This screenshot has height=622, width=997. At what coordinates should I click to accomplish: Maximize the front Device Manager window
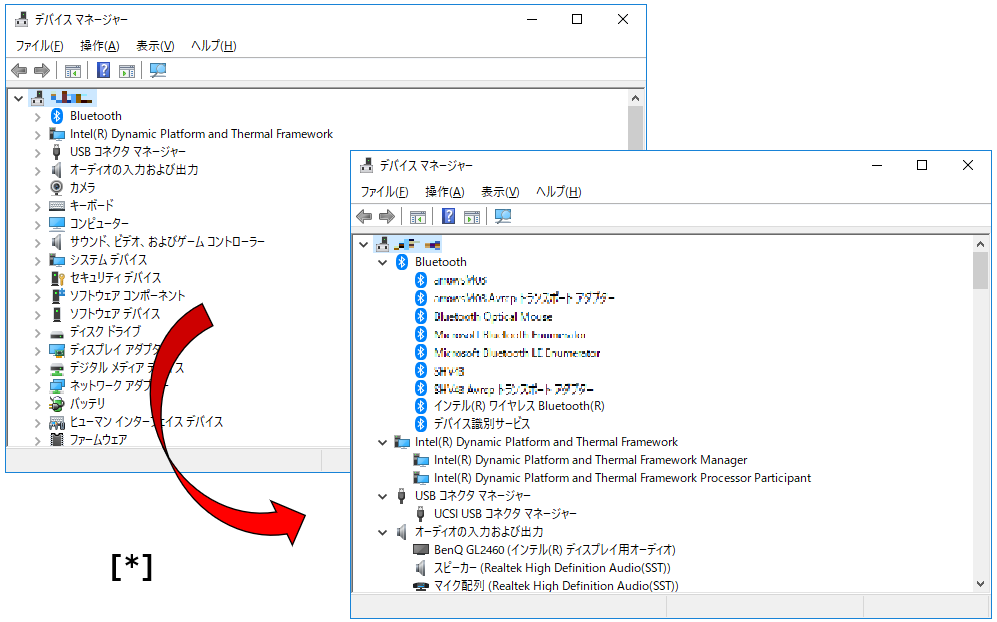[921, 165]
